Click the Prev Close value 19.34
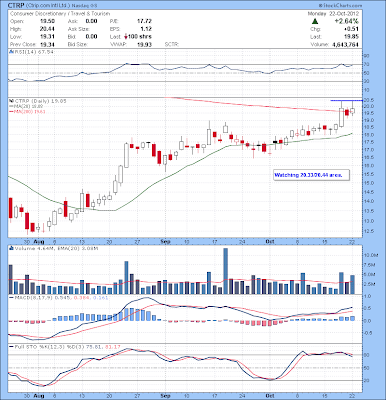The width and height of the screenshot is (386, 400). point(47,44)
